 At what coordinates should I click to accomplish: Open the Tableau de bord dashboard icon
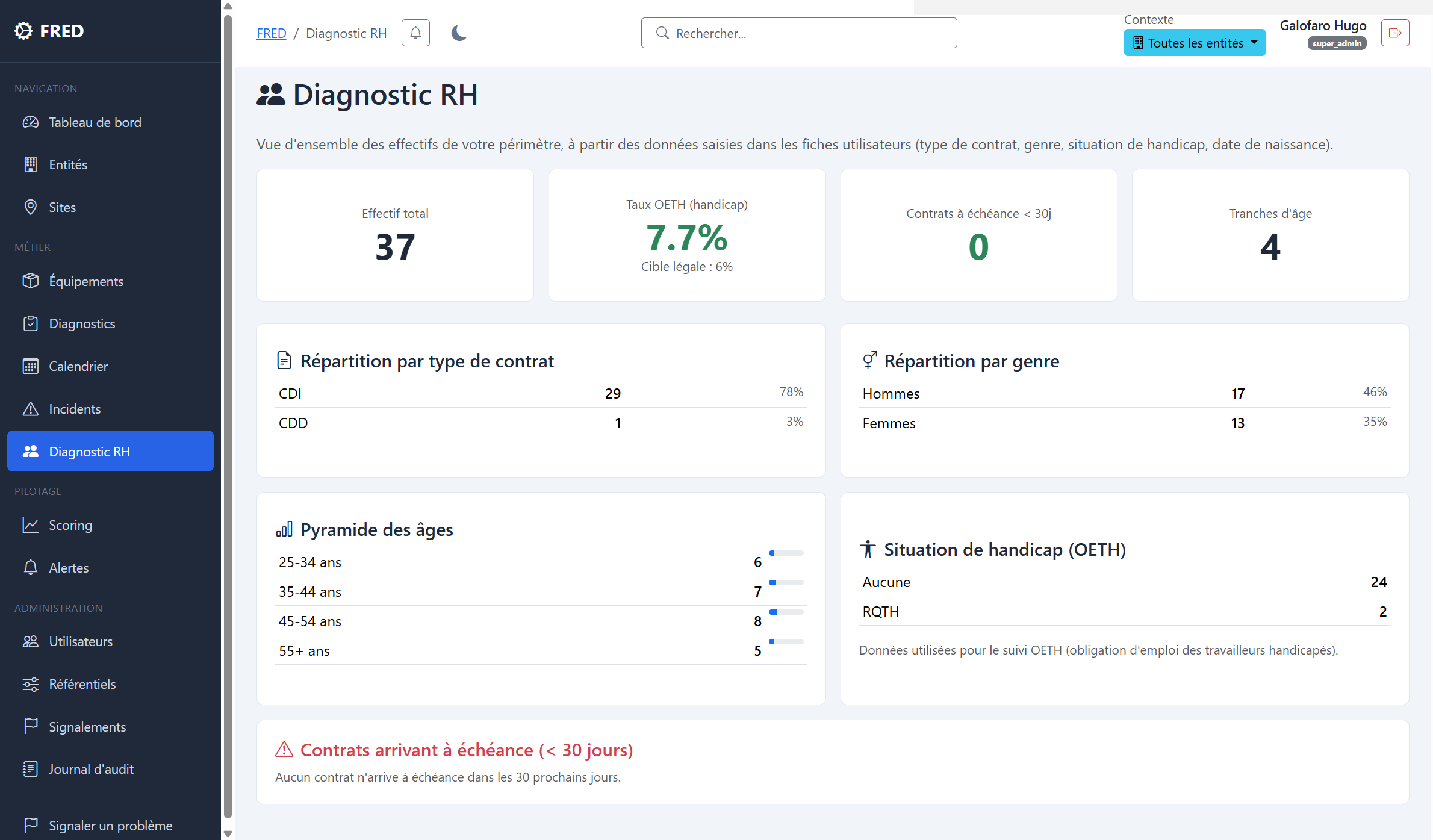tap(31, 122)
